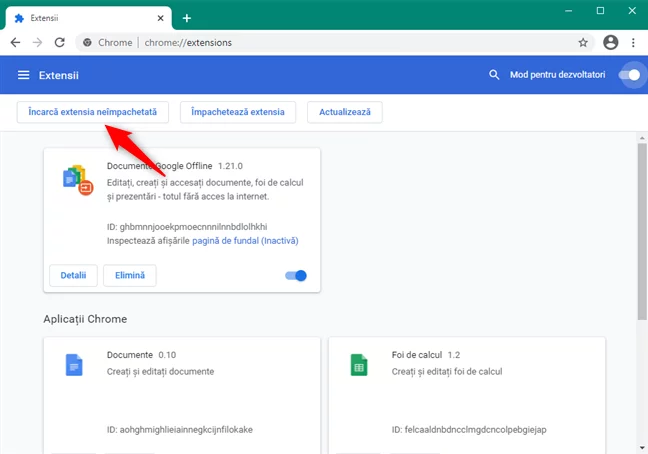This screenshot has width=648, height=454.
Task: Click Încarcă extensia neîmpachetată button
Action: coord(93,112)
